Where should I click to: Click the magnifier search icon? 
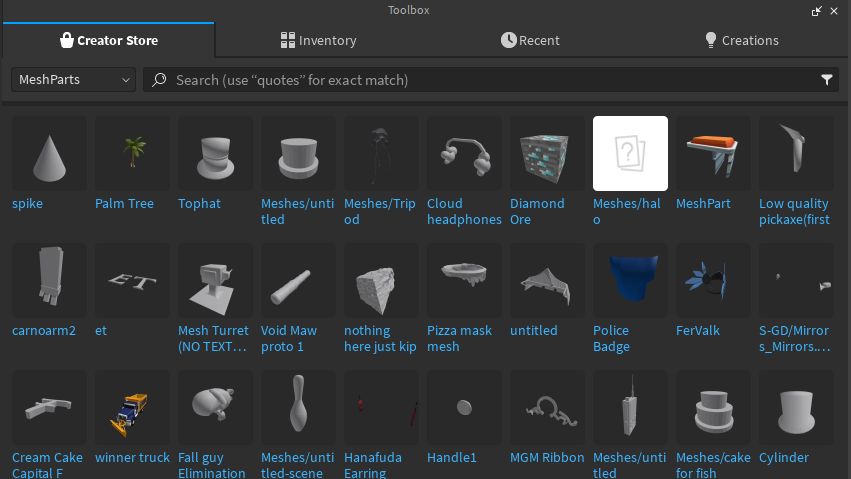(159, 80)
